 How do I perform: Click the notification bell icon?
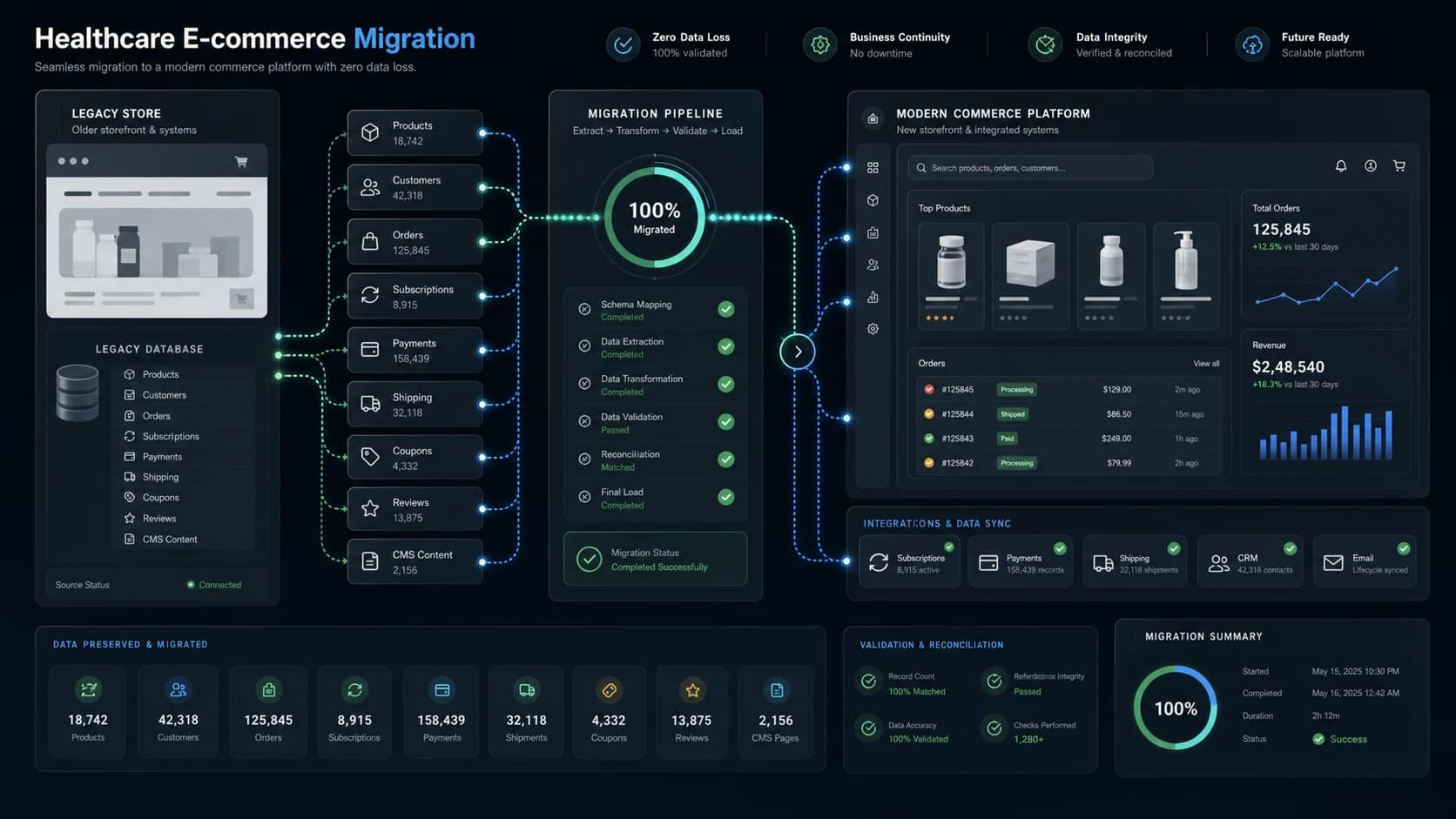click(x=1341, y=165)
